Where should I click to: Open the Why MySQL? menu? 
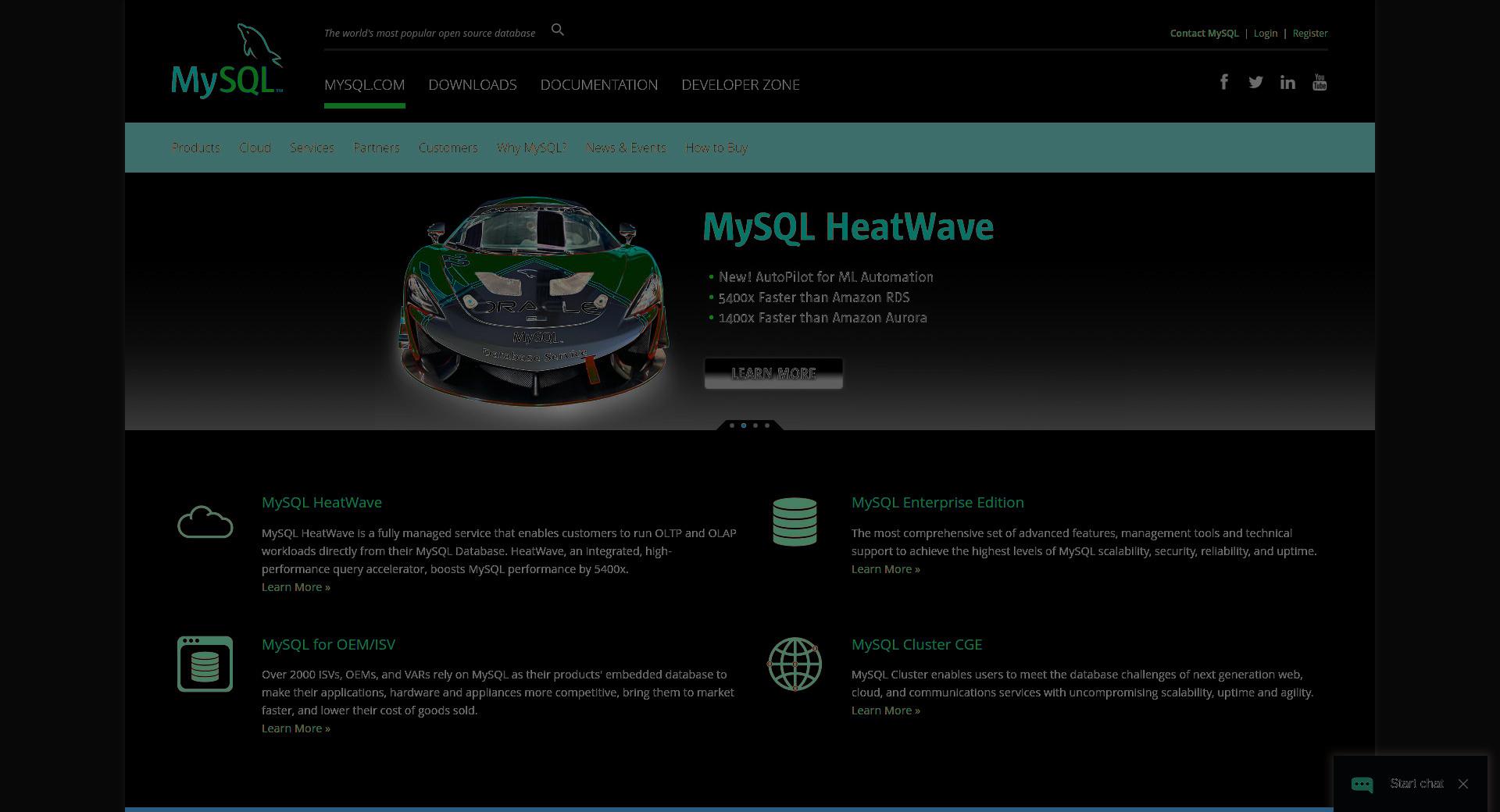(x=531, y=148)
